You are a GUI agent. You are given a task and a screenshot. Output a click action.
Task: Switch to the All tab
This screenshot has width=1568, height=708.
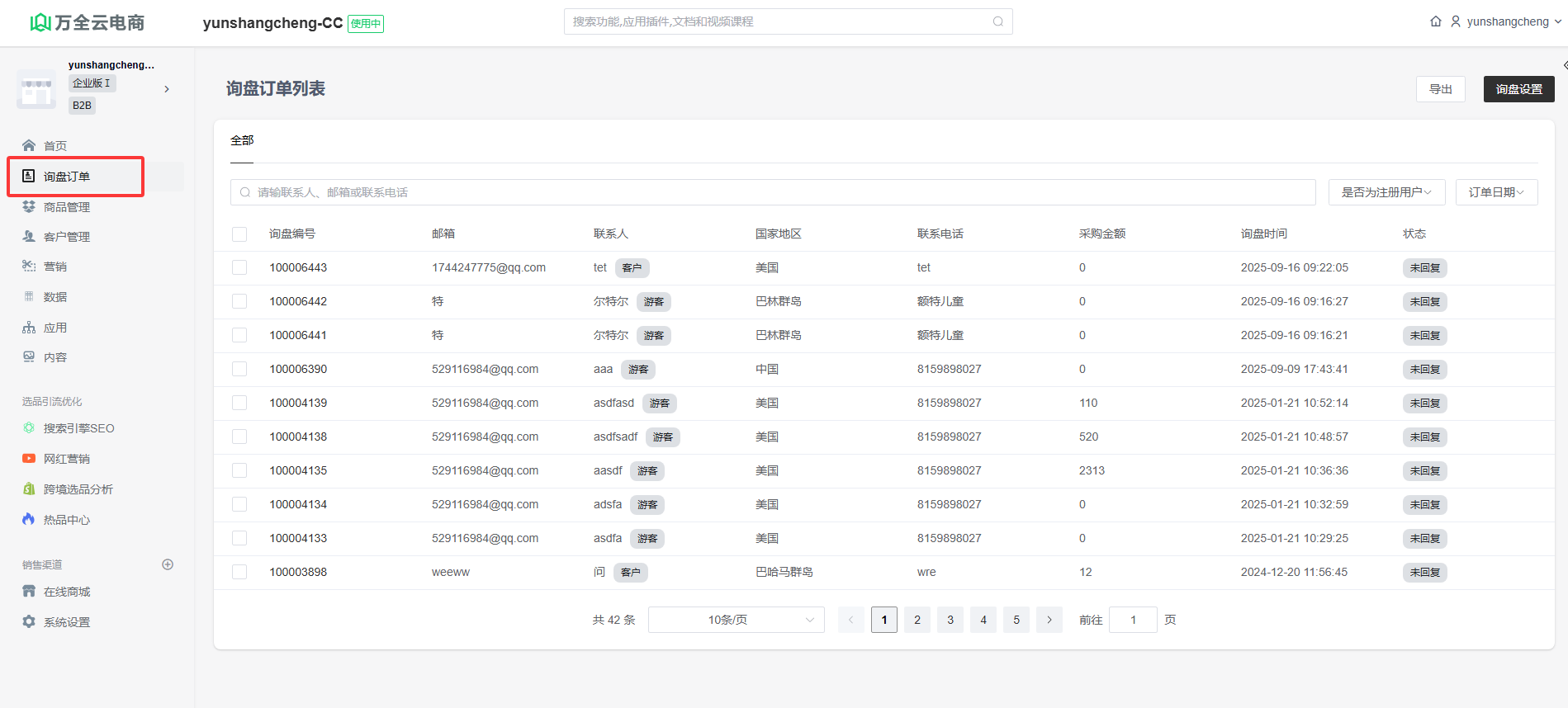[242, 141]
